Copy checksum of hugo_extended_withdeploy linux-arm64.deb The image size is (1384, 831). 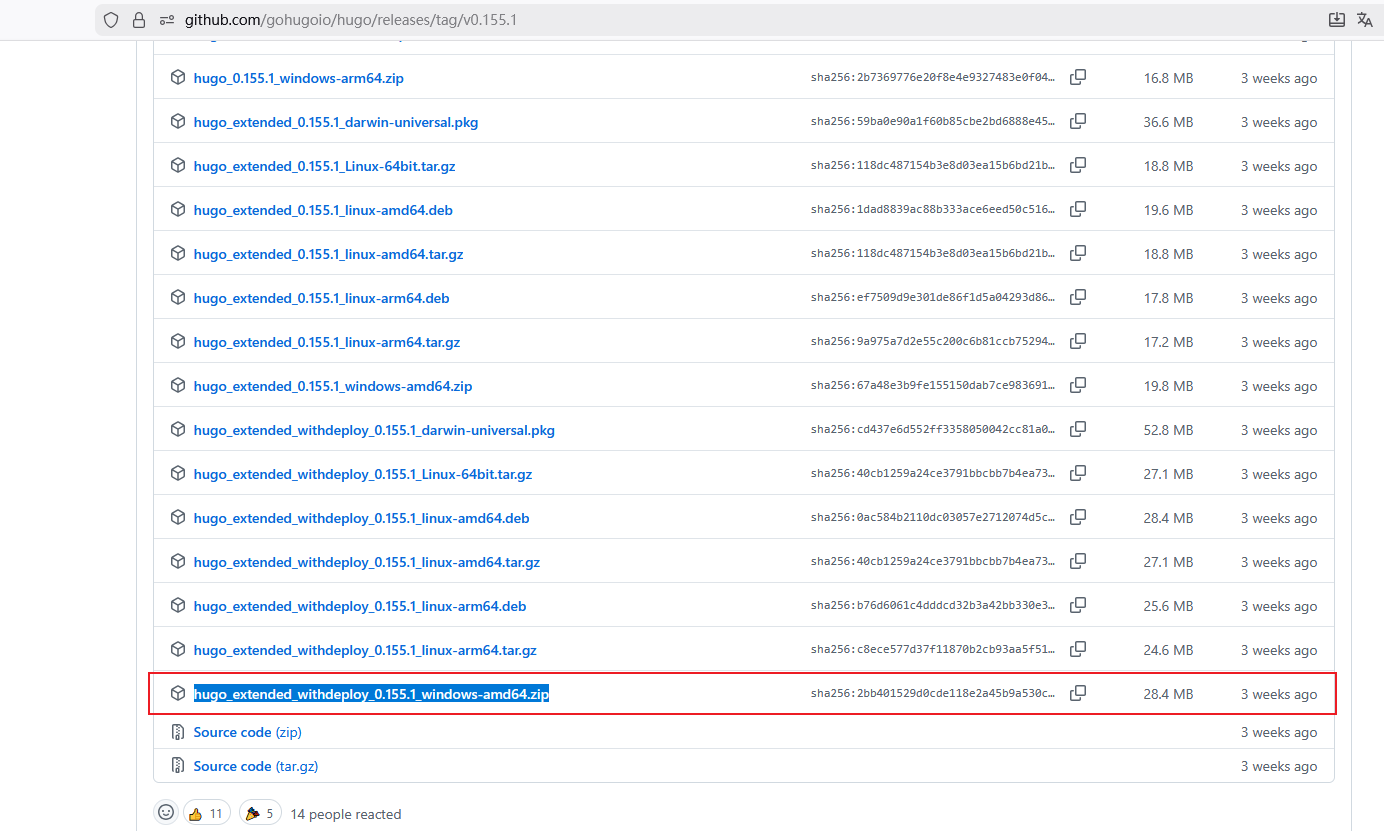click(x=1078, y=606)
